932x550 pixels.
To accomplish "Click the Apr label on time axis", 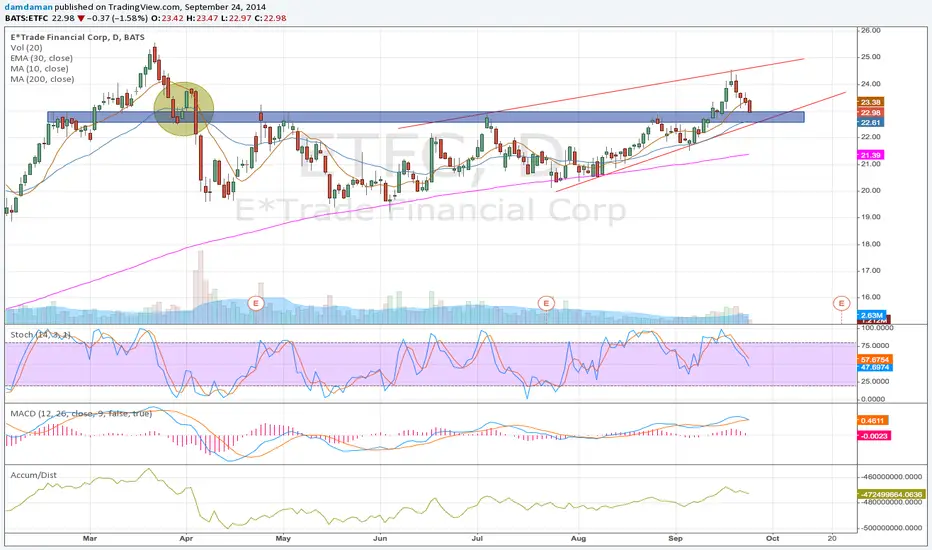I will [186, 539].
